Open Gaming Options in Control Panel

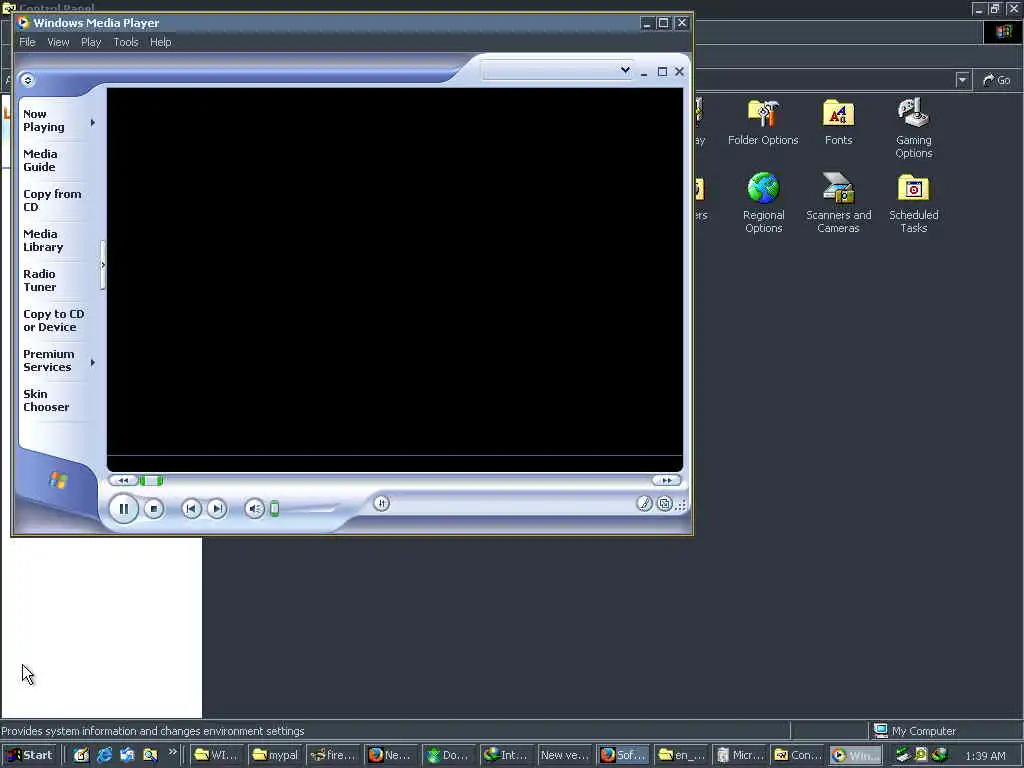(x=914, y=128)
